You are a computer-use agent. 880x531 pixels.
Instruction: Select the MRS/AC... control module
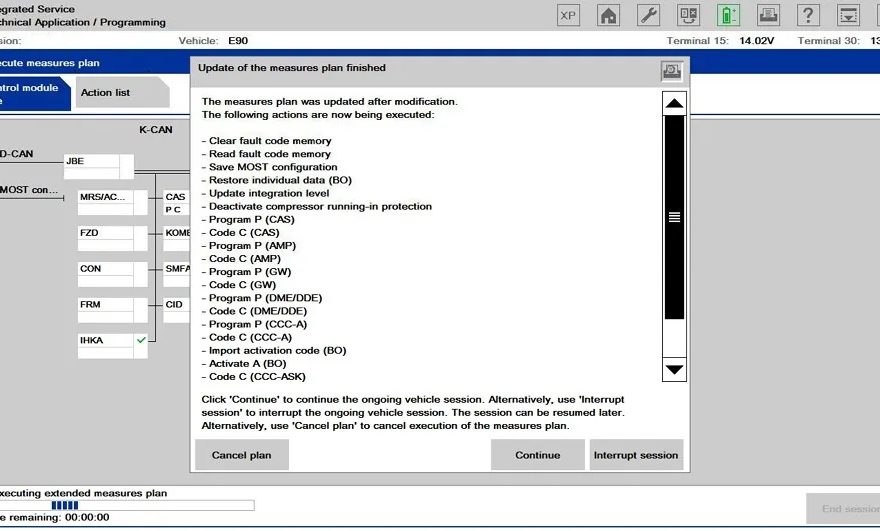[x=112, y=203]
